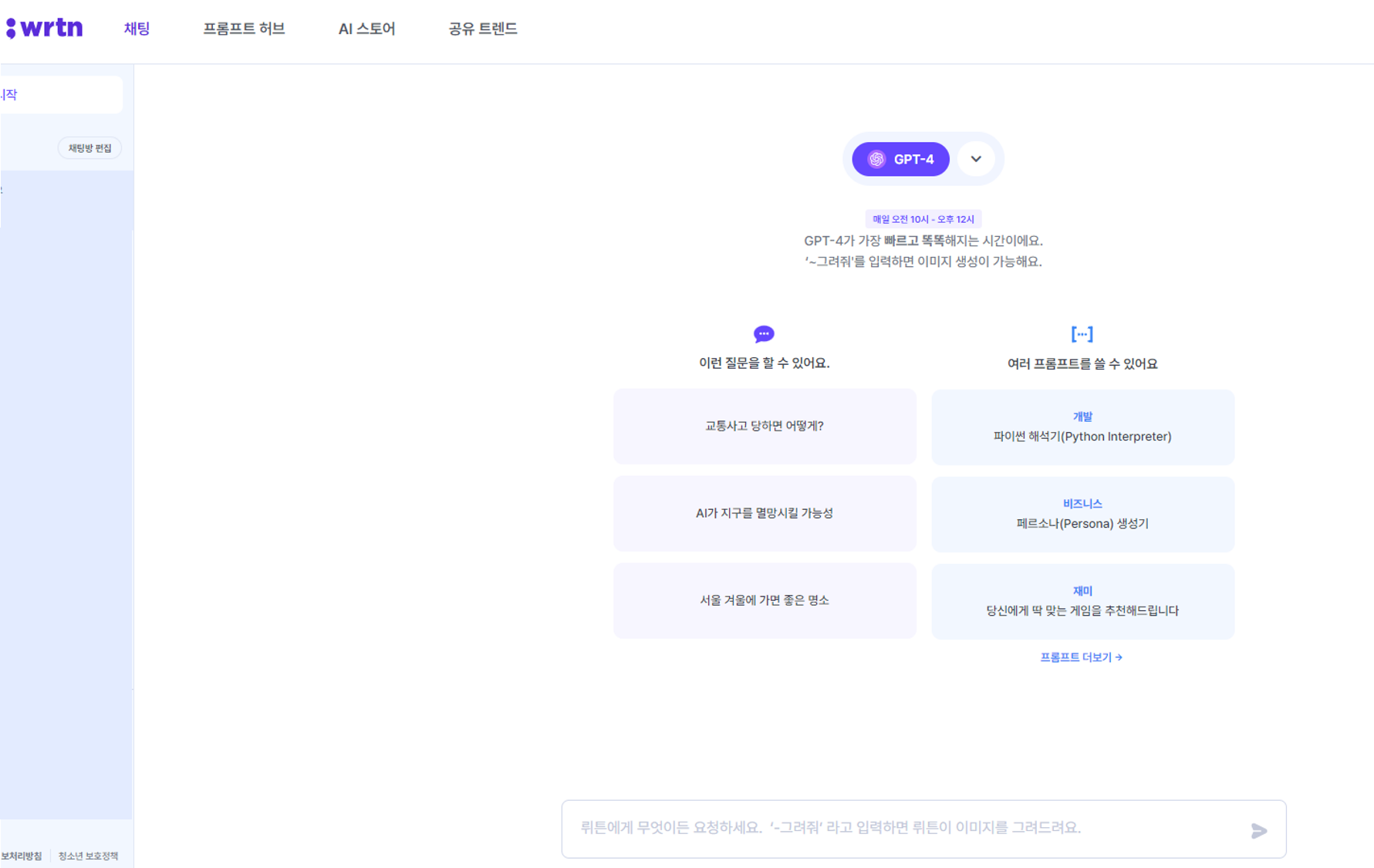Open the 프롬프트 허브 menu
1374x868 pixels.
(245, 29)
